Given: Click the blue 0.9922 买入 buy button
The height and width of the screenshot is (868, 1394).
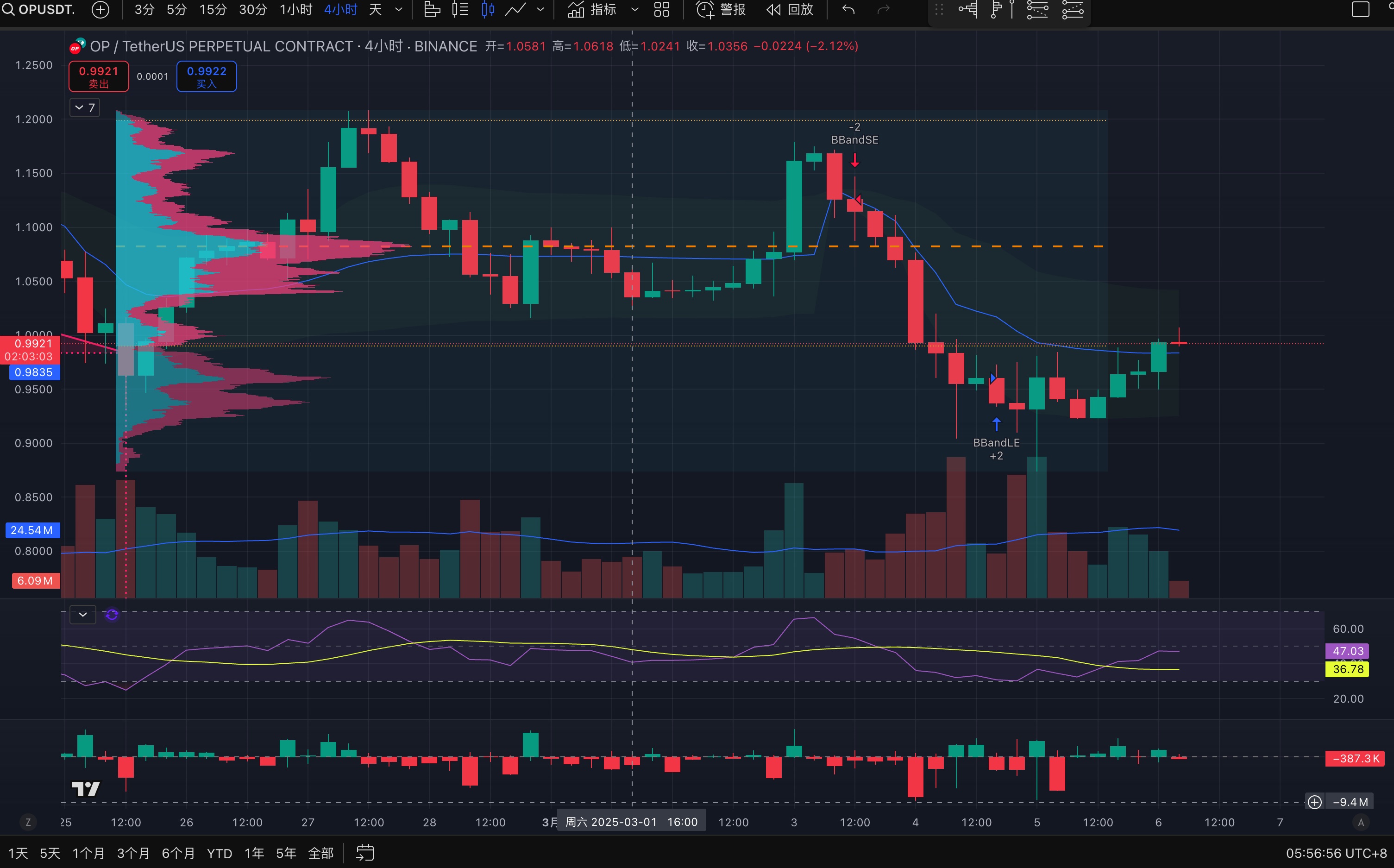Looking at the screenshot, I should (x=207, y=76).
